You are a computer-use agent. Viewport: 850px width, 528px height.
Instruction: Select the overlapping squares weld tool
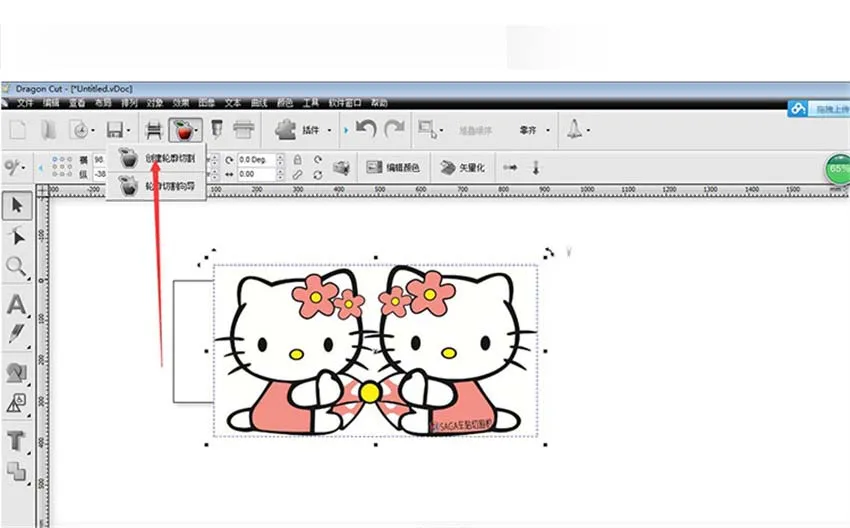click(16, 472)
